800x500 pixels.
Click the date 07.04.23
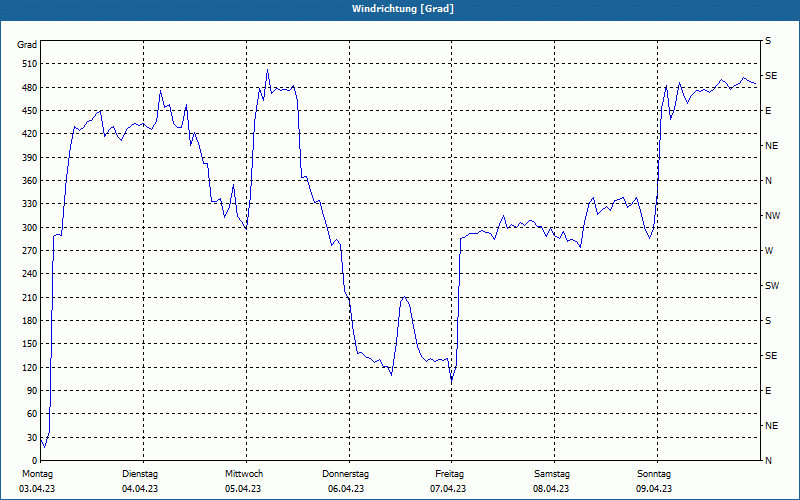tap(448, 489)
